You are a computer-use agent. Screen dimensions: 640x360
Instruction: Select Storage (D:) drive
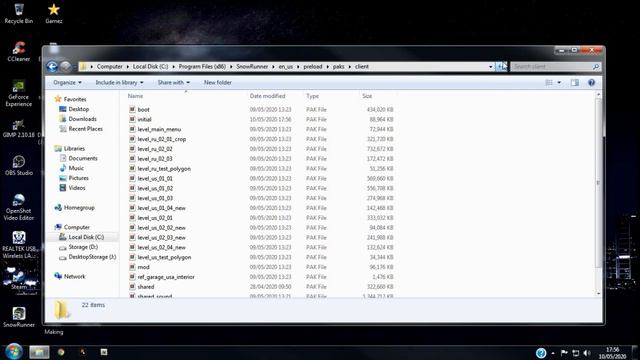click(78, 247)
